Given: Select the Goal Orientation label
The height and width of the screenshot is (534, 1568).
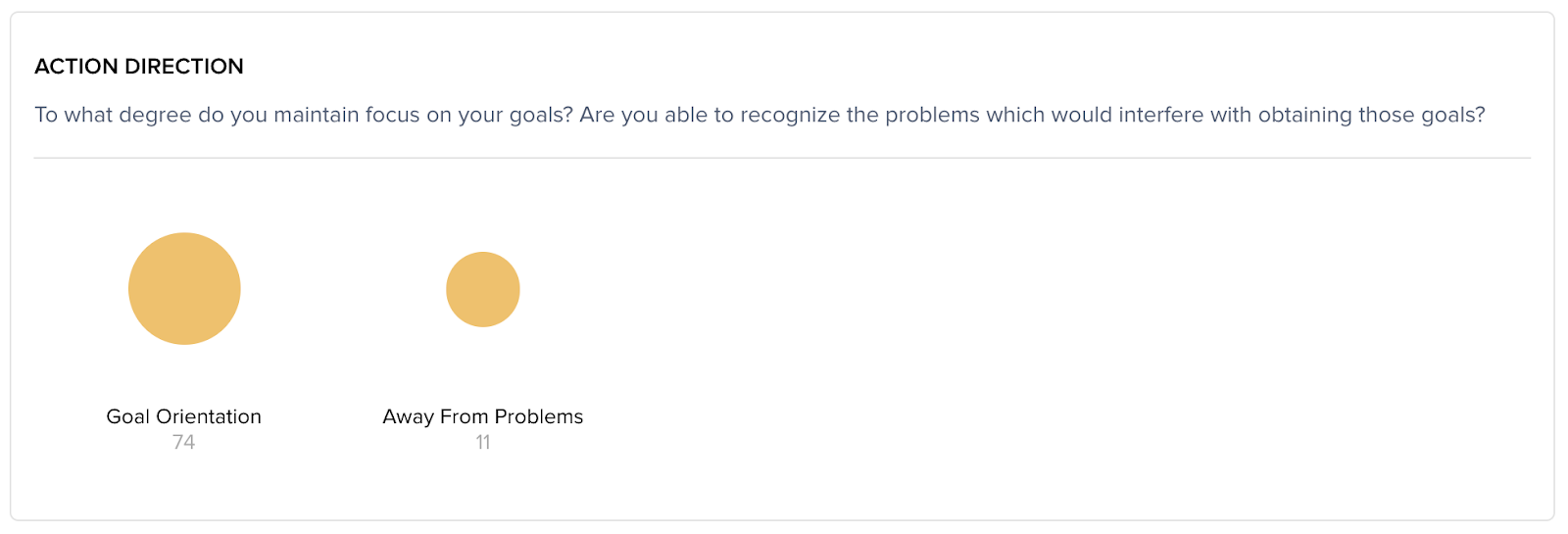Looking at the screenshot, I should [183, 416].
